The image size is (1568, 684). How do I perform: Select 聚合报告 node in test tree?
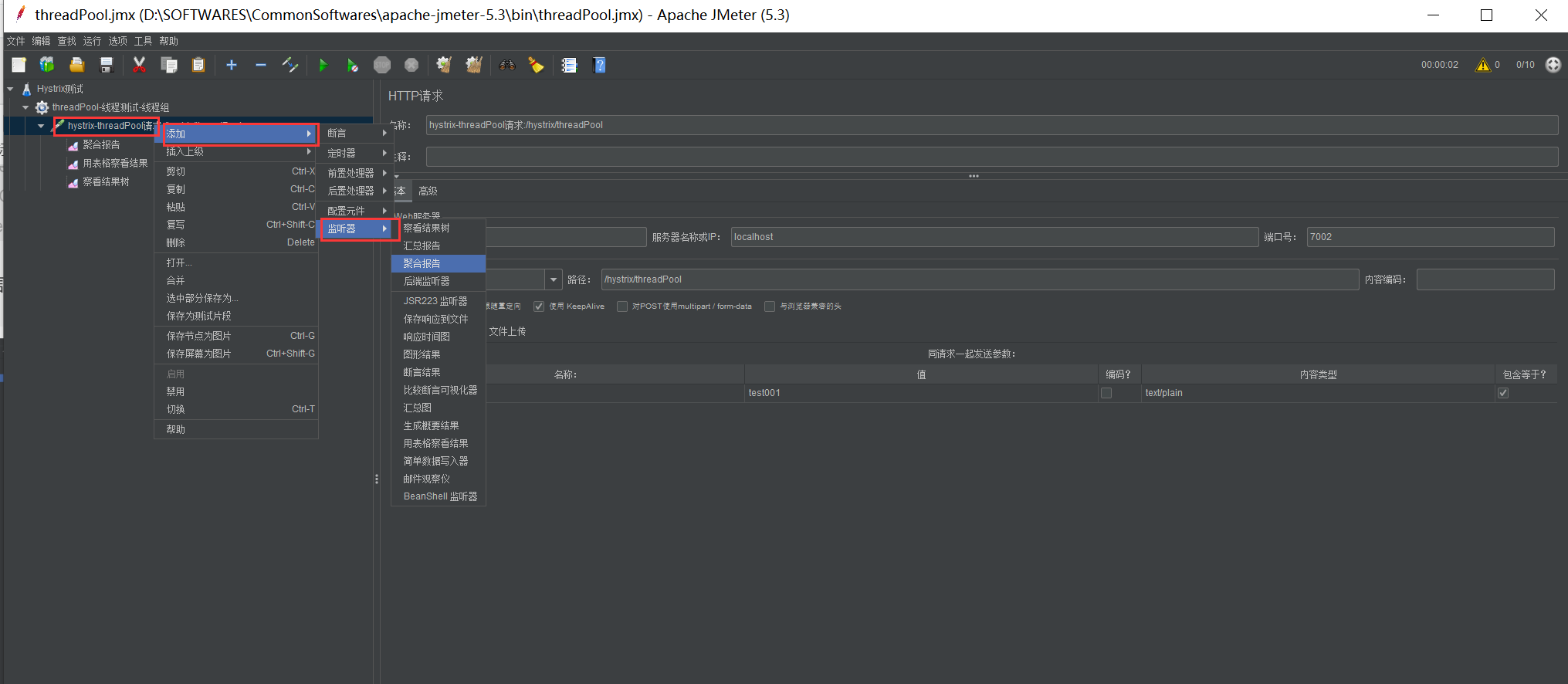[101, 144]
